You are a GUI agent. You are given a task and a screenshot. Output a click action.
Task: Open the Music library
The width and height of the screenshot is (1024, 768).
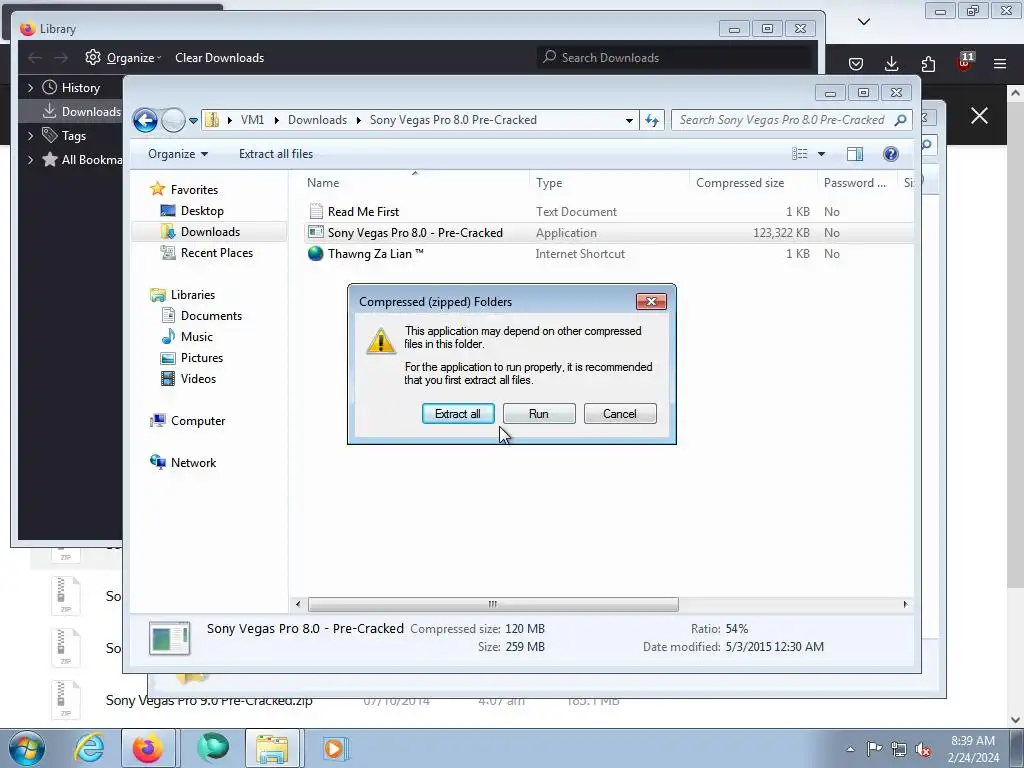coord(197,336)
